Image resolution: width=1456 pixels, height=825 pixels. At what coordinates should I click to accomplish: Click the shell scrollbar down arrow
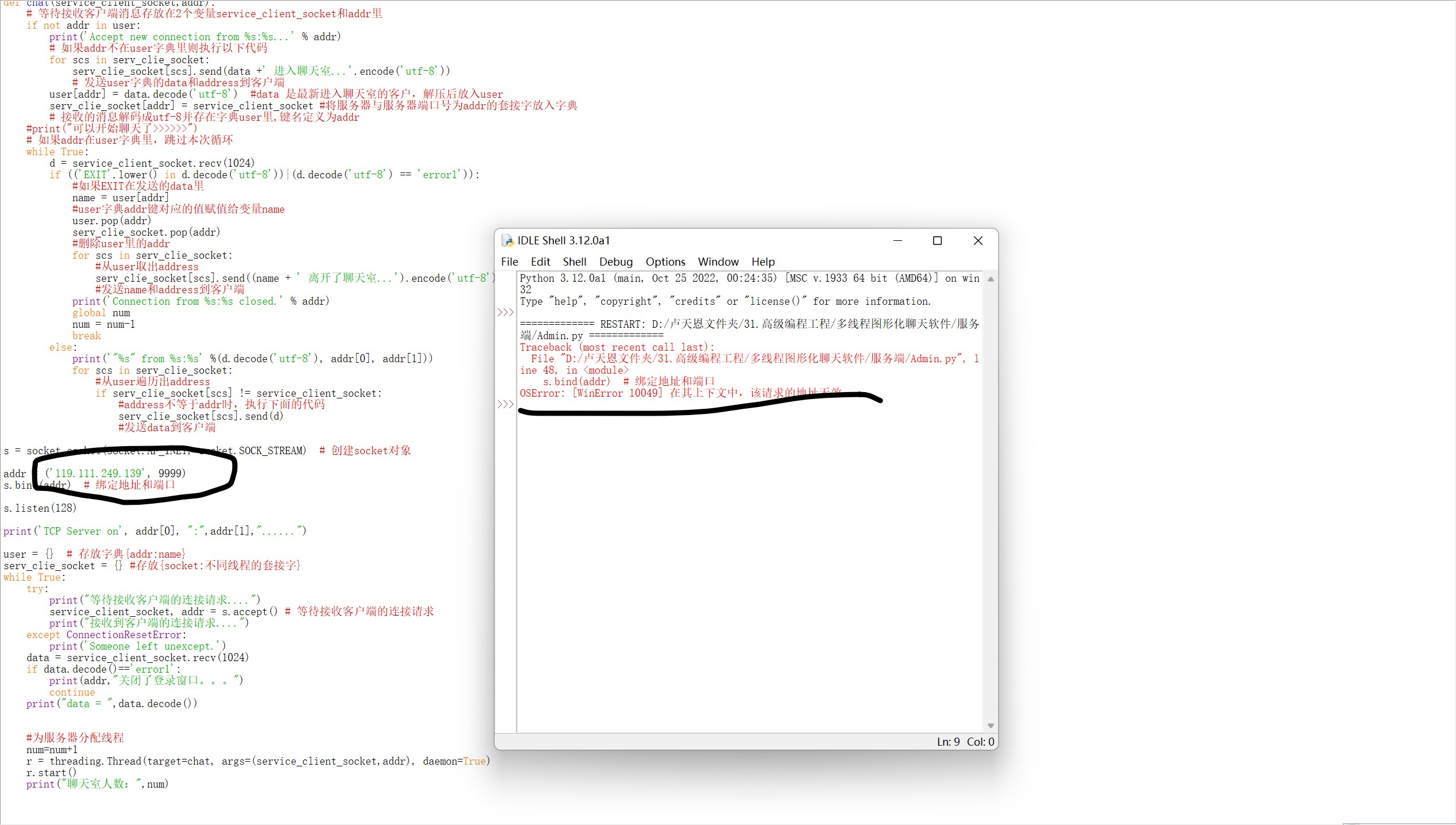991,726
